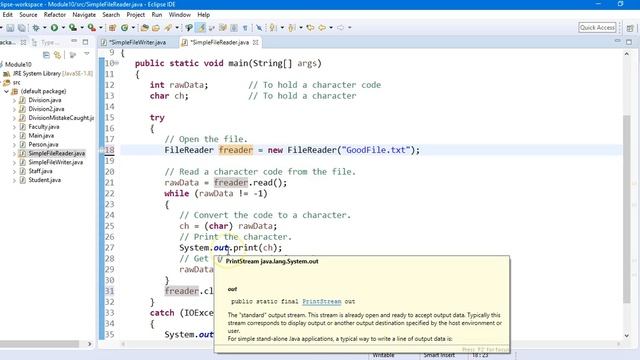640x360 pixels.
Task: Launch the Debug bug icon
Action: point(36,28)
